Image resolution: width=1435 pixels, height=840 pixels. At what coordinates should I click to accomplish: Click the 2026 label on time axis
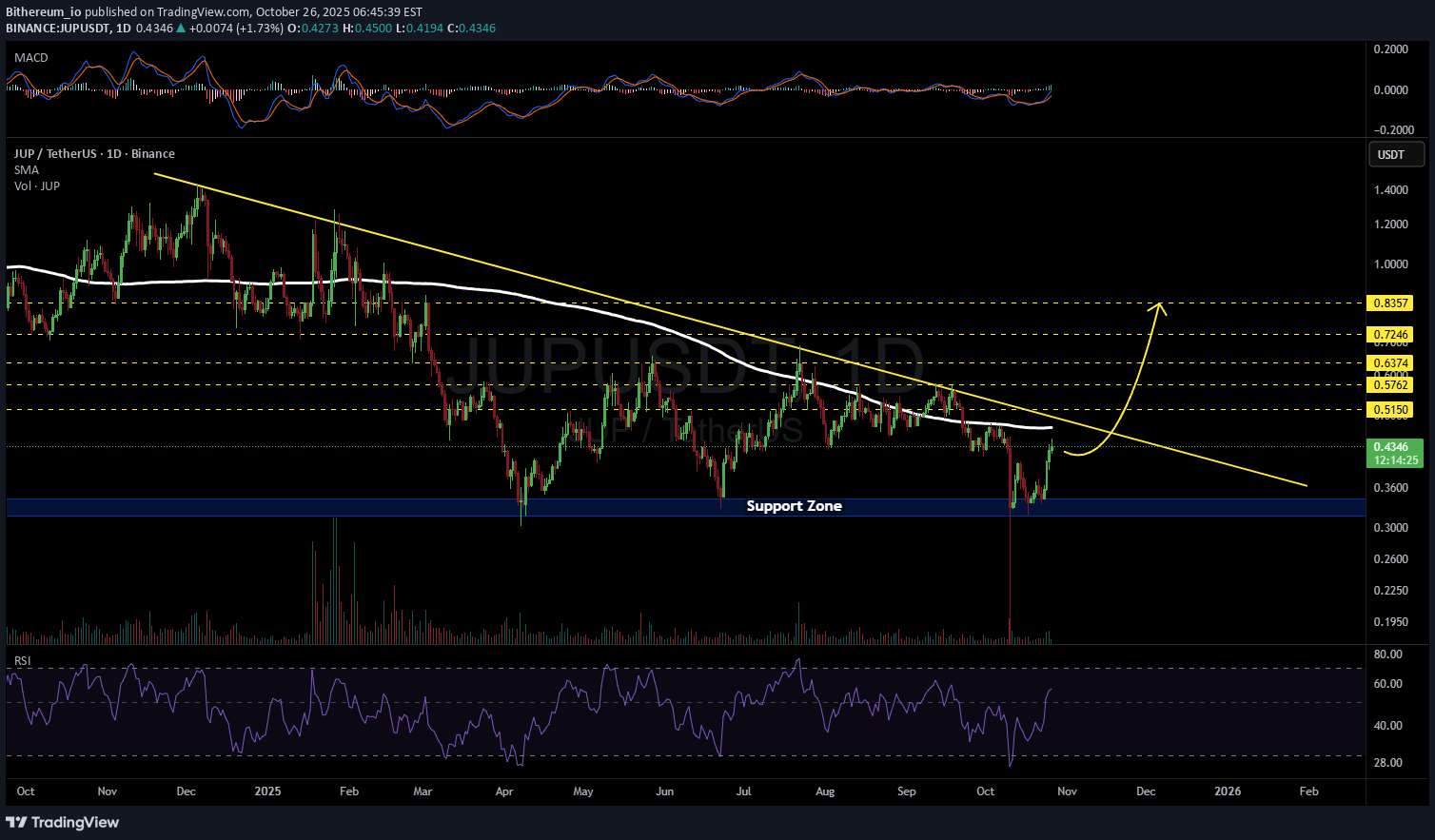[x=1228, y=791]
